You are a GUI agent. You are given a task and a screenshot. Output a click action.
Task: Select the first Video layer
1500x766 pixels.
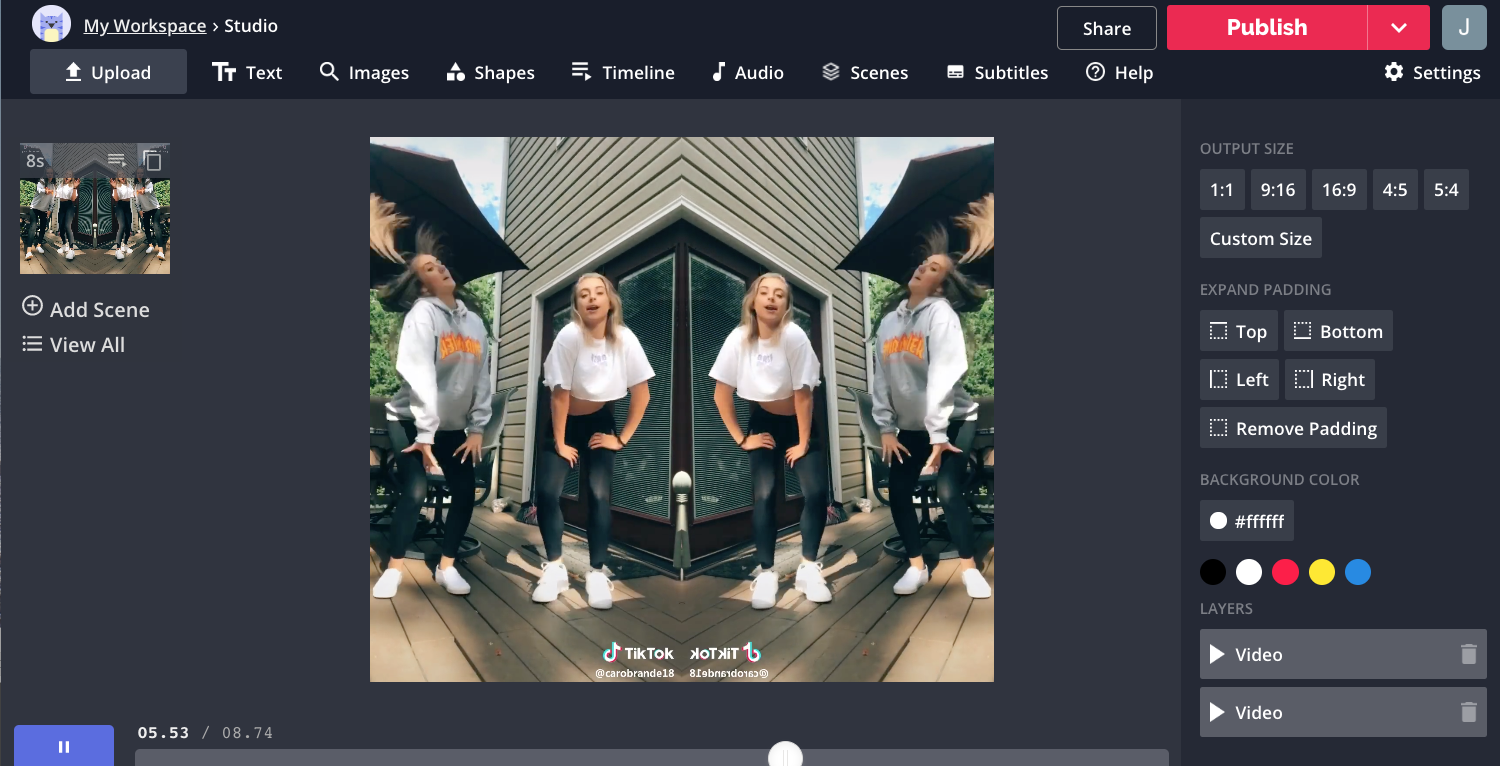point(1343,654)
